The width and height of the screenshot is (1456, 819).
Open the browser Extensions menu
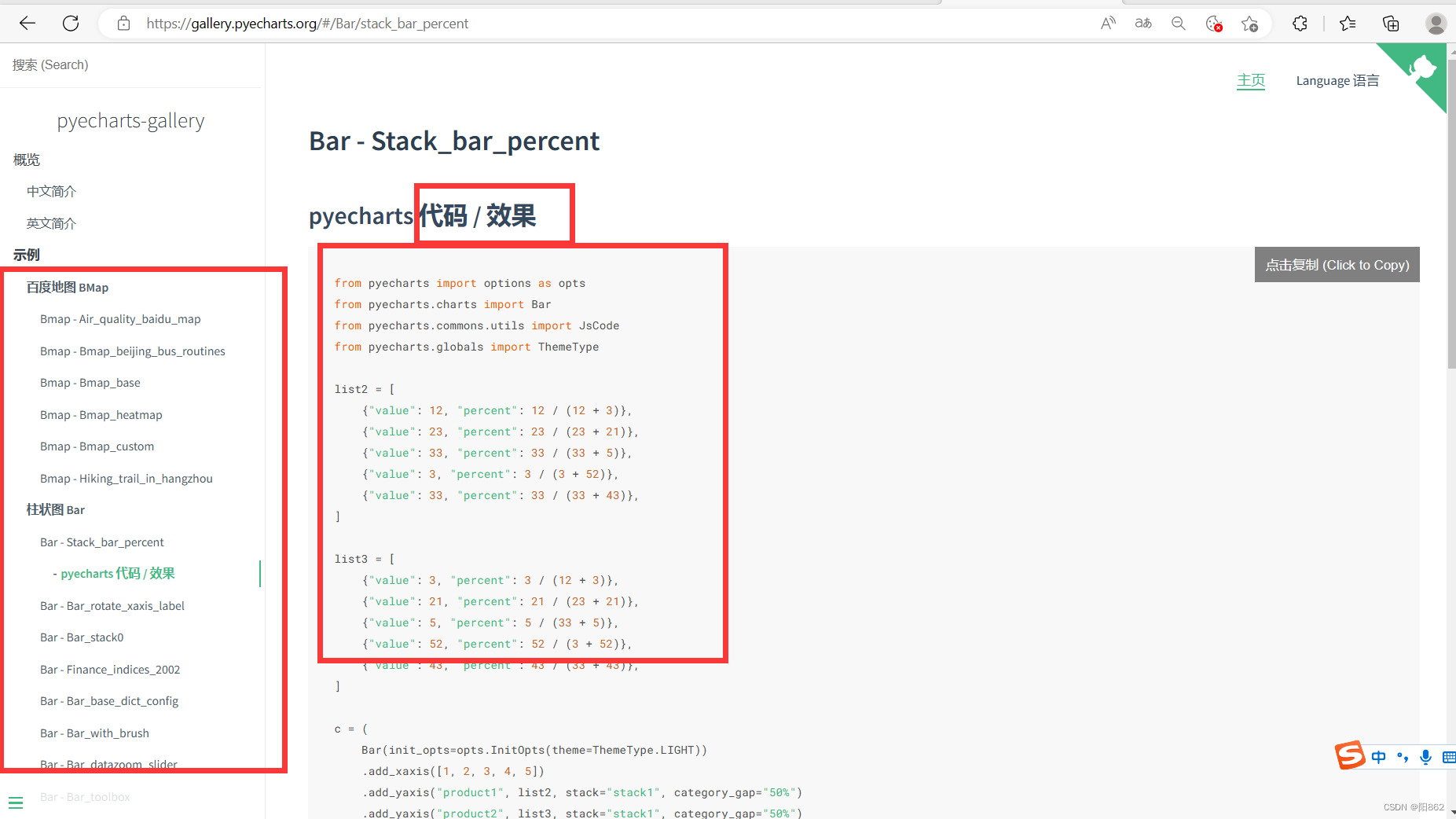pos(1300,24)
